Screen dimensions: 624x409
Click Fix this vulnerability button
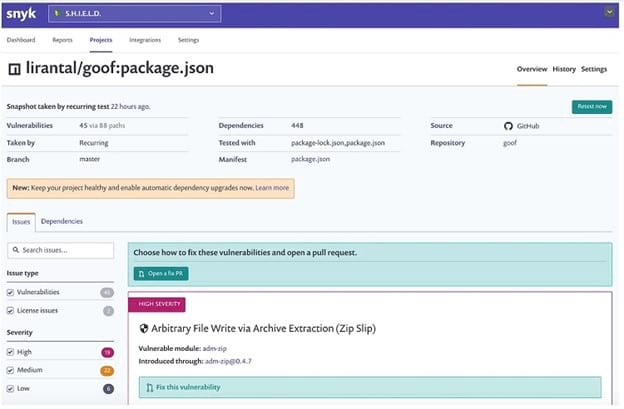(370, 387)
